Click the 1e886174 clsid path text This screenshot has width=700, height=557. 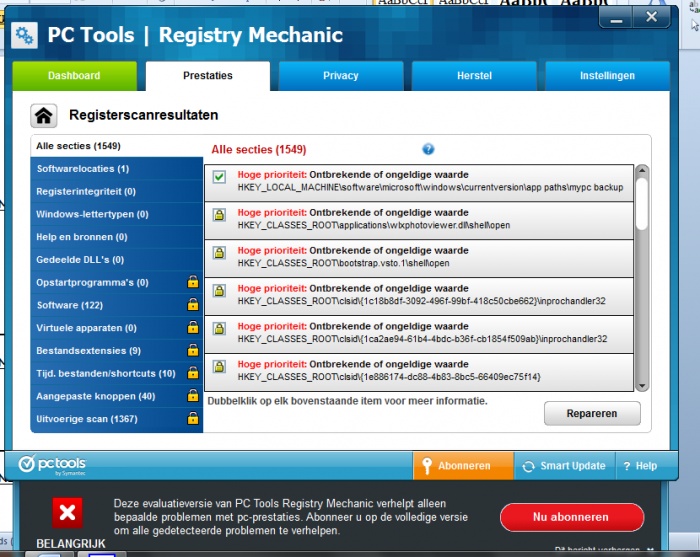click(389, 377)
